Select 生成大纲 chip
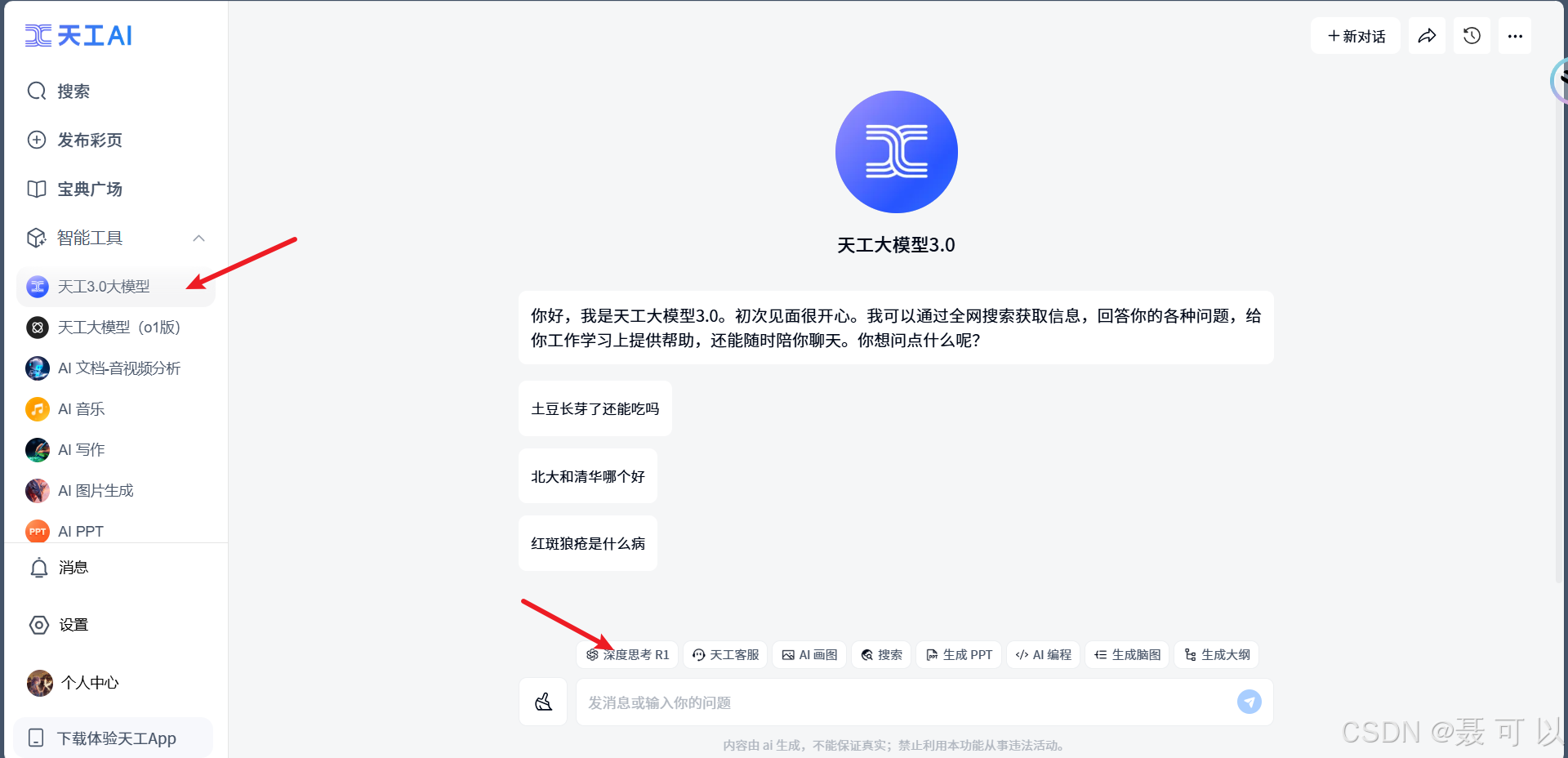This screenshot has width=1568, height=758. tap(1217, 655)
